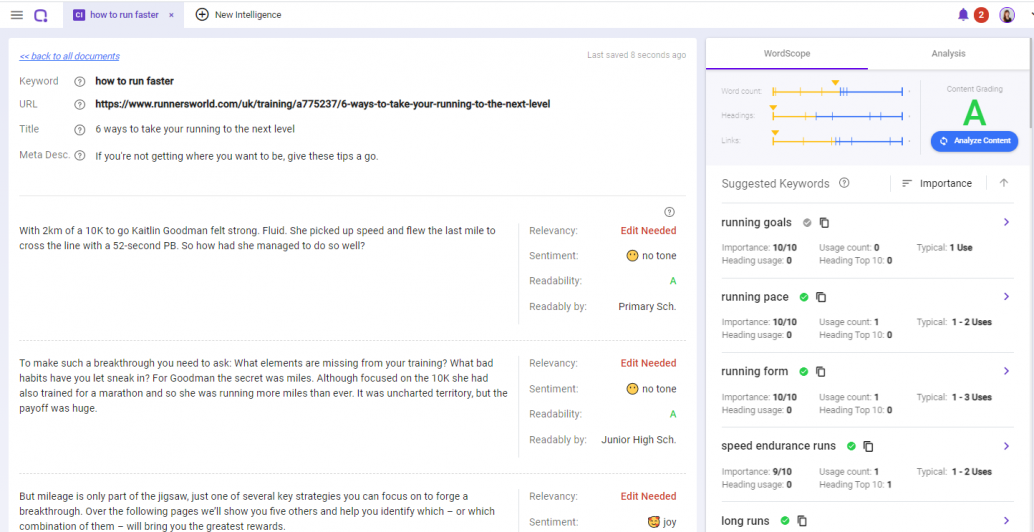Toggle green check on 'speed endurance runs'
The image size is (1034, 532).
pos(851,446)
